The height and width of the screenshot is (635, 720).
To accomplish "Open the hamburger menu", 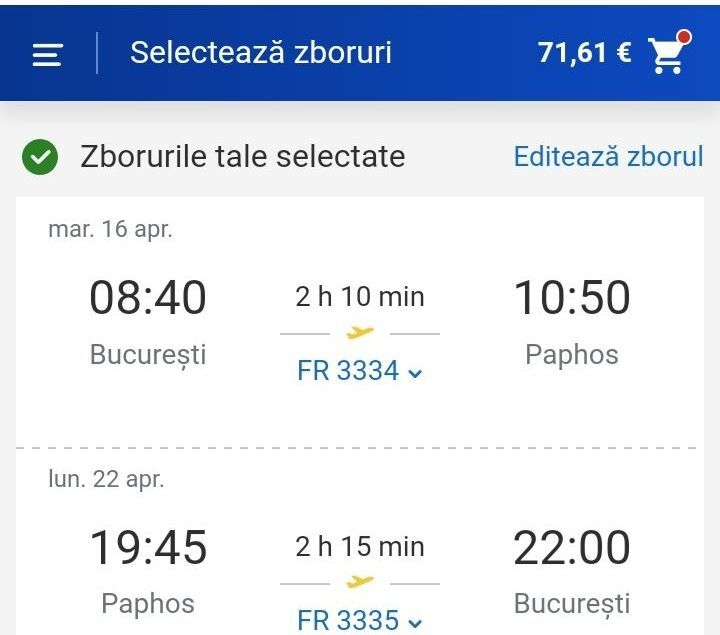I will tap(47, 54).
